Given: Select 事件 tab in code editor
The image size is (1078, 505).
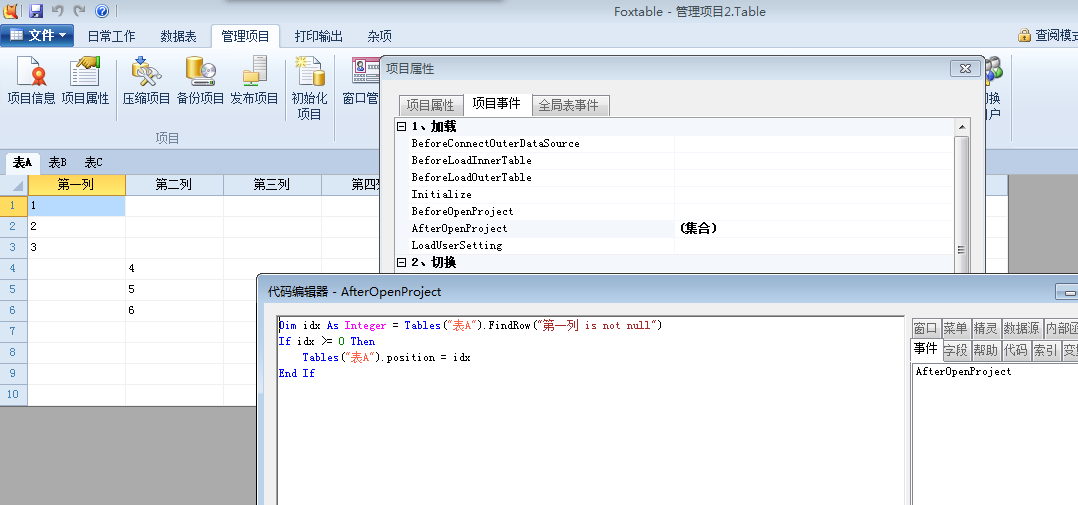Looking at the screenshot, I should click(925, 349).
